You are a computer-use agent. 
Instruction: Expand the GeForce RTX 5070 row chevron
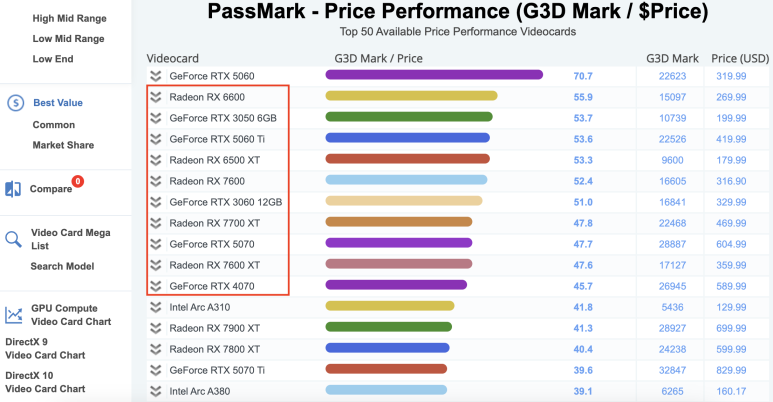point(156,244)
